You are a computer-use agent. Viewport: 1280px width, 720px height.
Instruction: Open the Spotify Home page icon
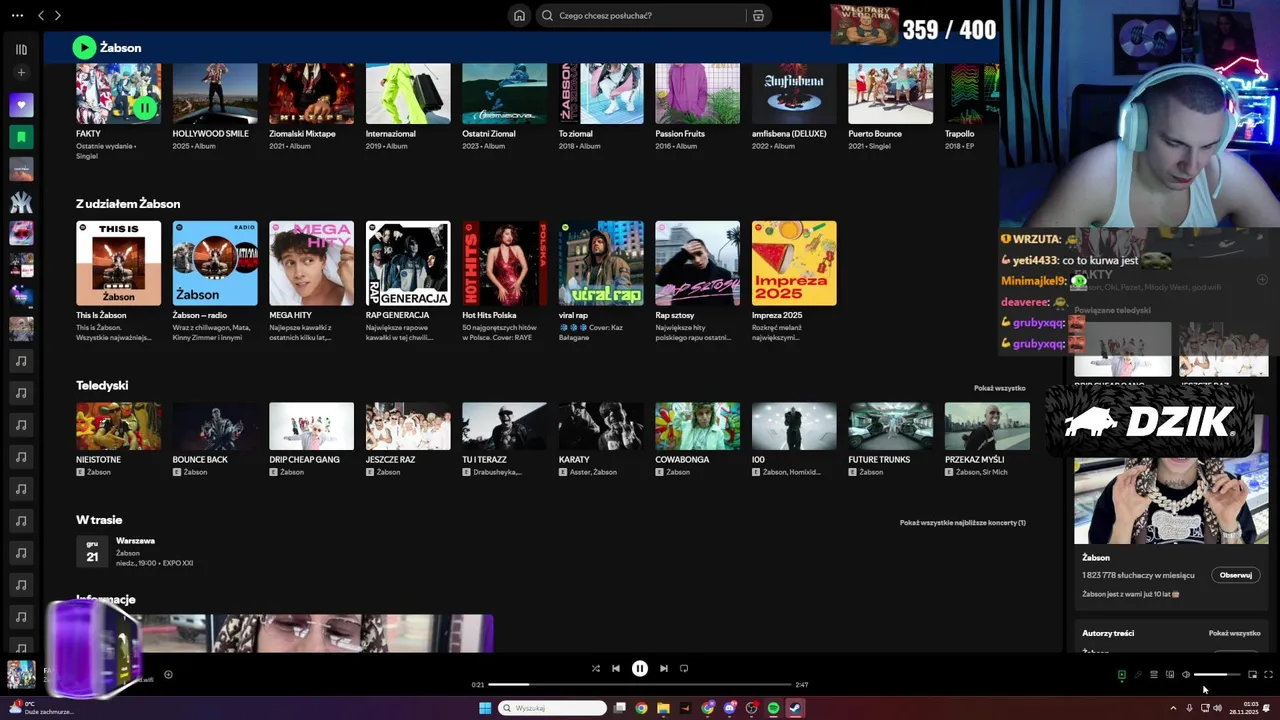[519, 15]
